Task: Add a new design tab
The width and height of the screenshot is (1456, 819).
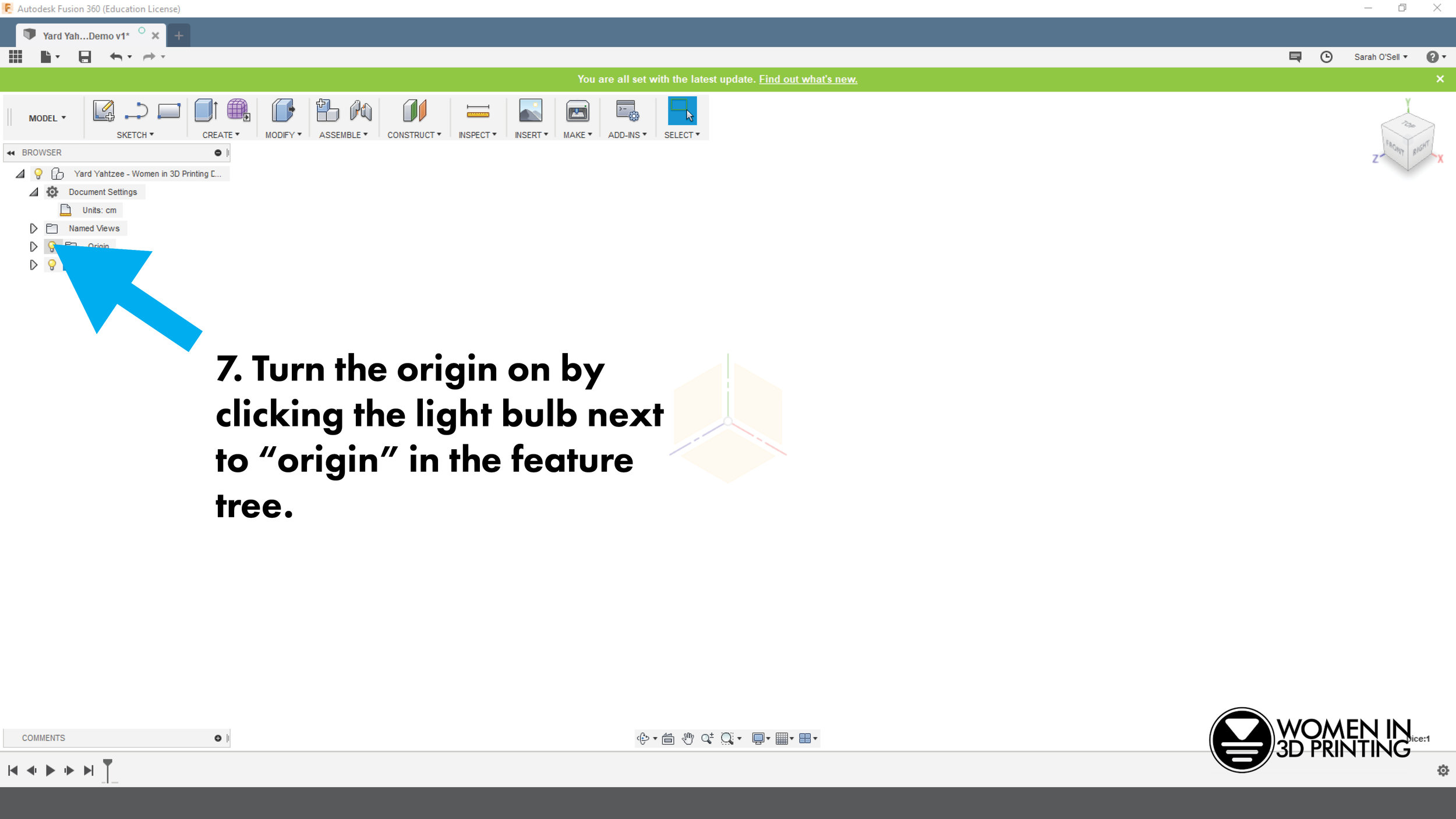Action: 179,36
